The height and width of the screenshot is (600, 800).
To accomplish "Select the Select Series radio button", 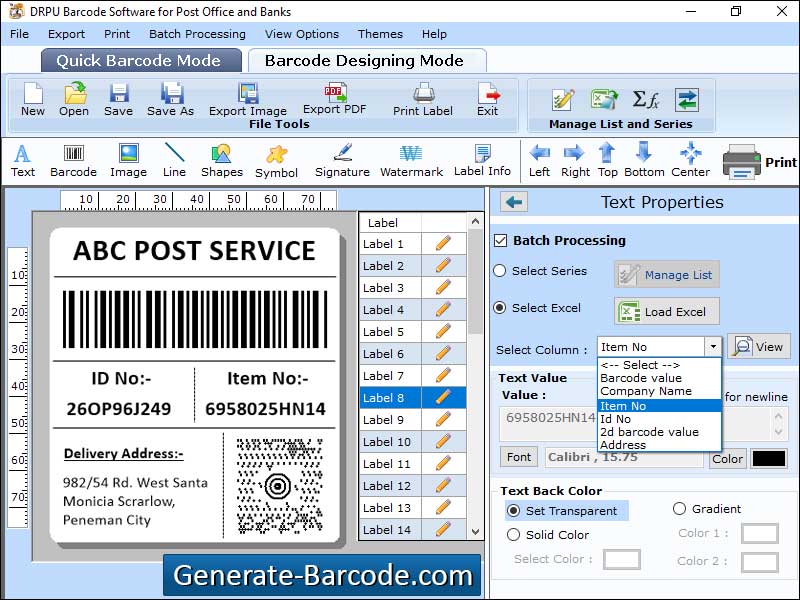I will [500, 271].
